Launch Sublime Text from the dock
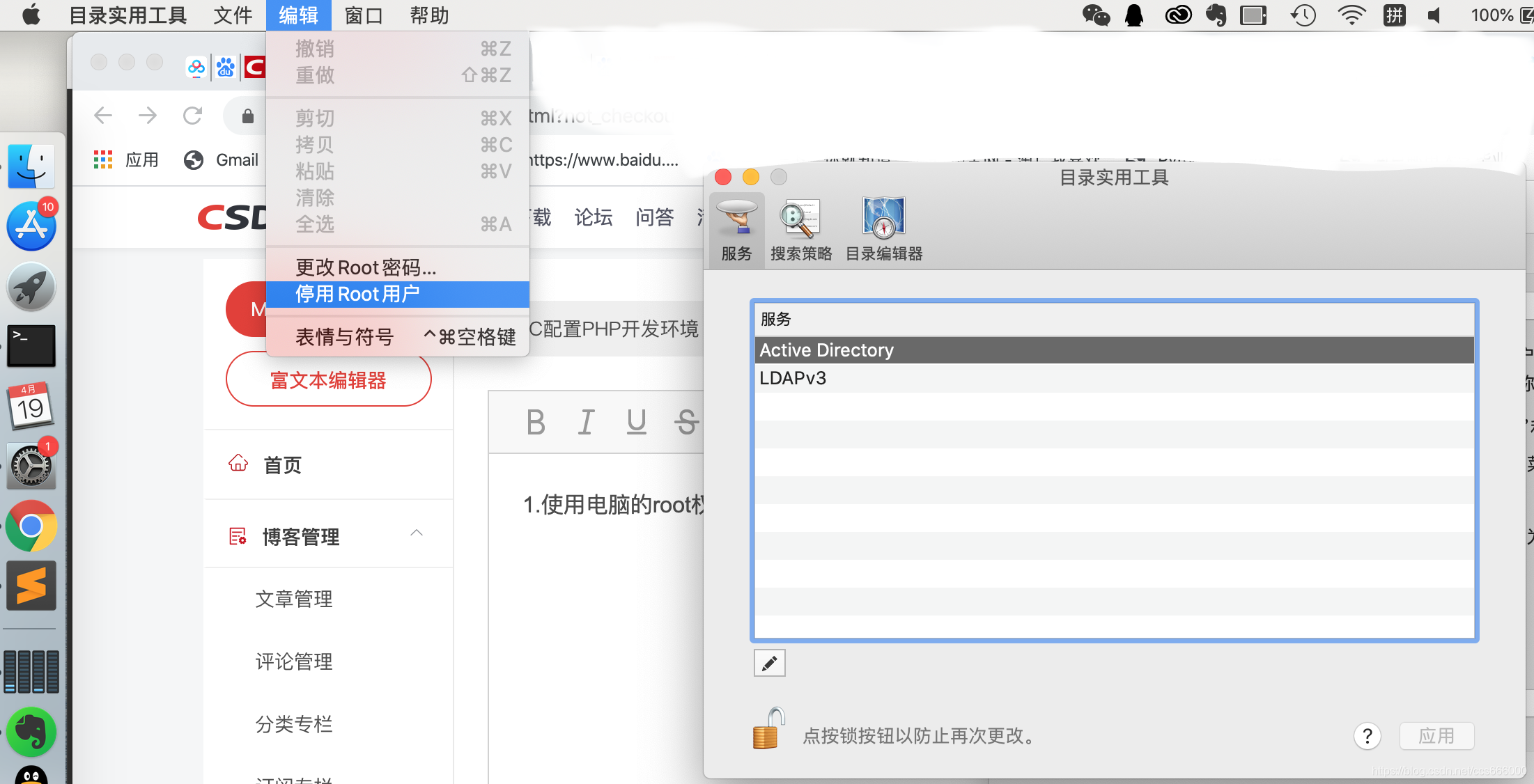This screenshot has height=784, width=1534. pyautogui.click(x=31, y=586)
